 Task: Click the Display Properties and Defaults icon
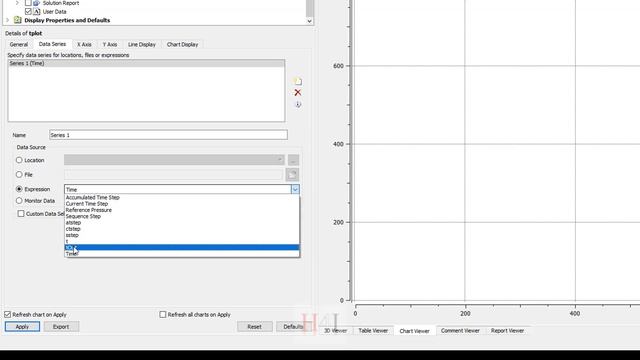pos(18,20)
